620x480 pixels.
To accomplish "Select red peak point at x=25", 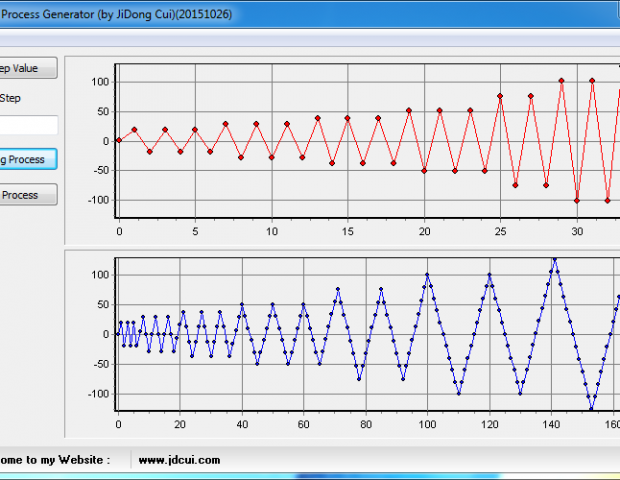I will coord(500,96).
